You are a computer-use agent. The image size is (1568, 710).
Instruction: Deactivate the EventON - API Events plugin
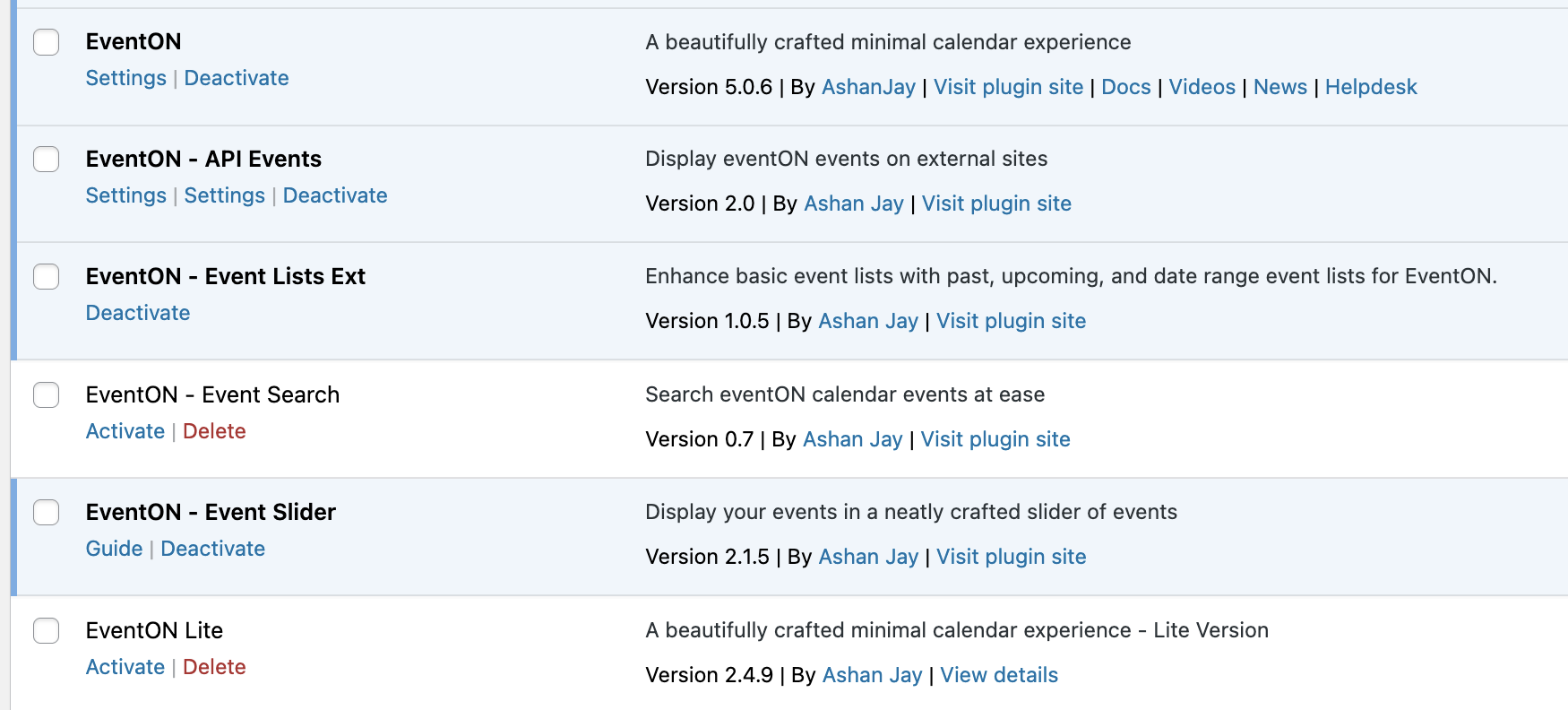(335, 196)
